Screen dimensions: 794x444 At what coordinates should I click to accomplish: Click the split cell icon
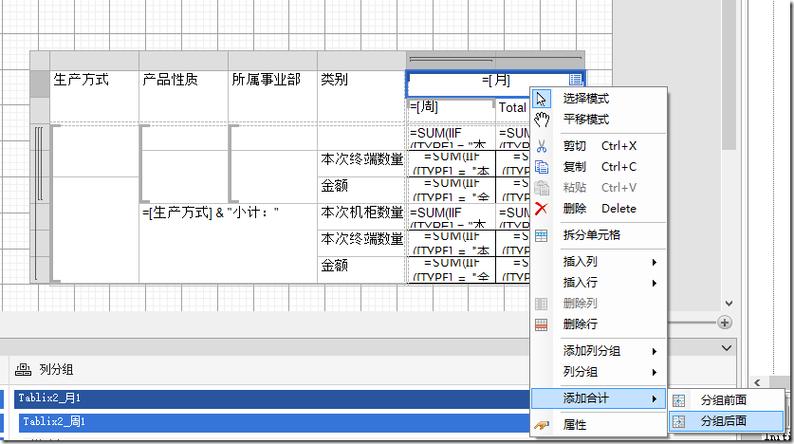(541, 235)
